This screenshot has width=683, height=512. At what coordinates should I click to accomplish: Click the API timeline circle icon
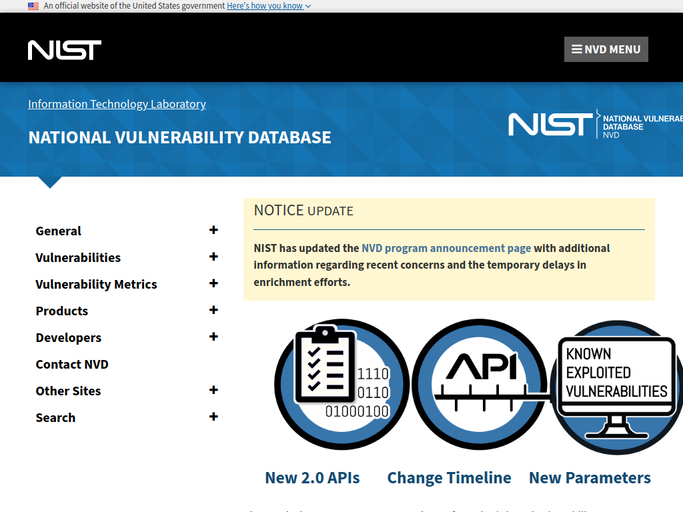click(479, 384)
